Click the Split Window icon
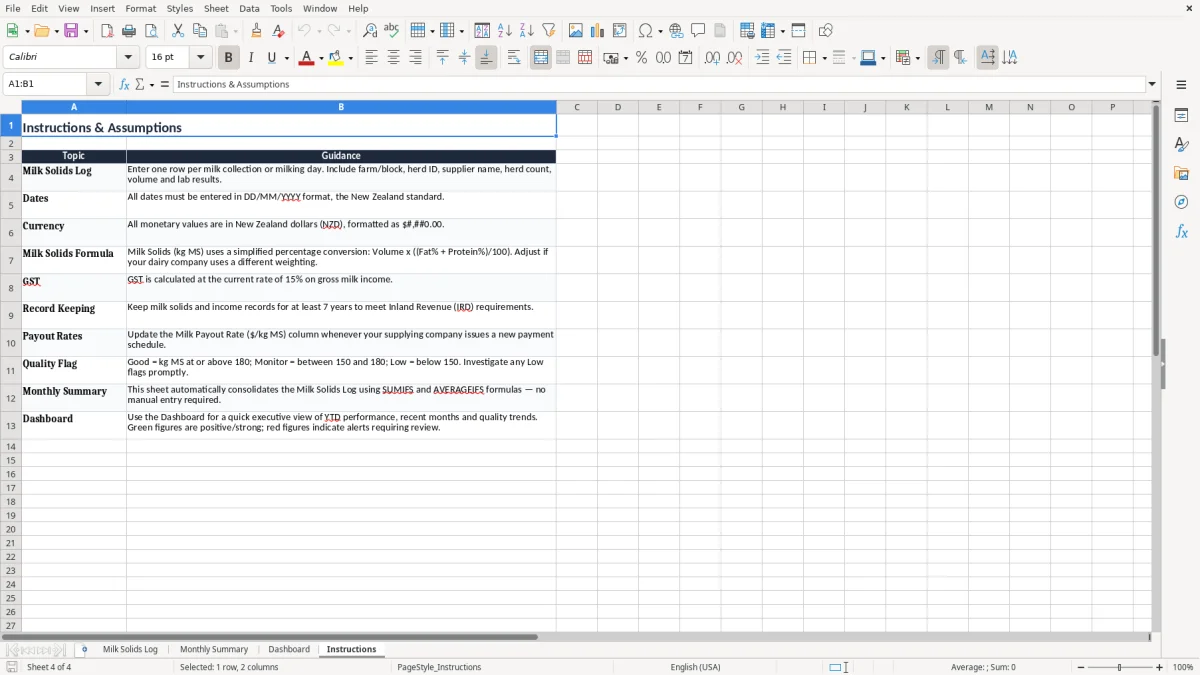 pyautogui.click(x=799, y=31)
